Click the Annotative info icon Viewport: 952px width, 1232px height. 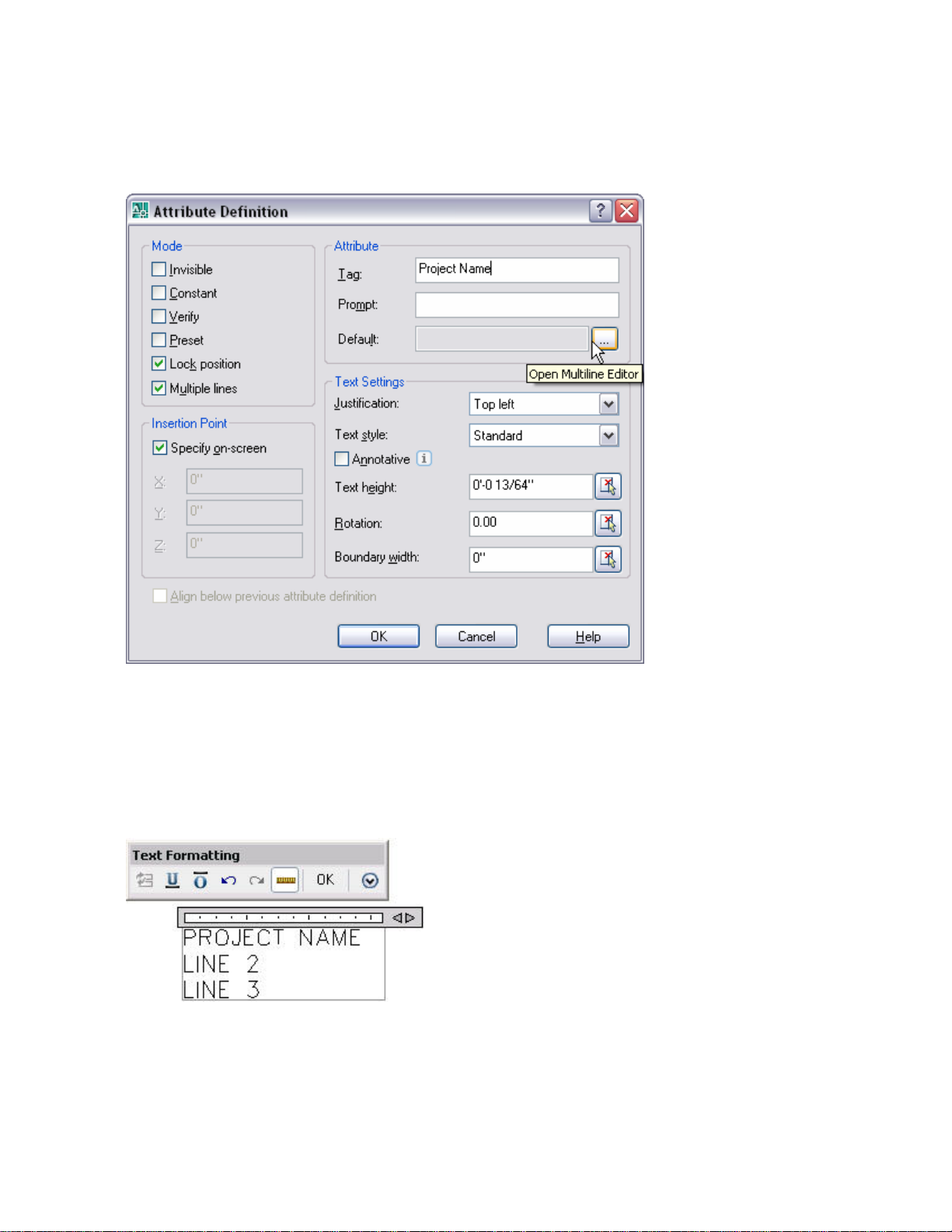tap(424, 459)
